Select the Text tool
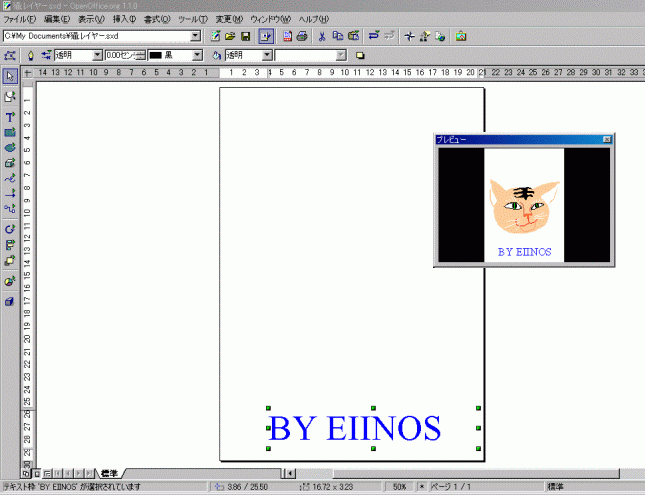645x495 pixels. coord(10,117)
